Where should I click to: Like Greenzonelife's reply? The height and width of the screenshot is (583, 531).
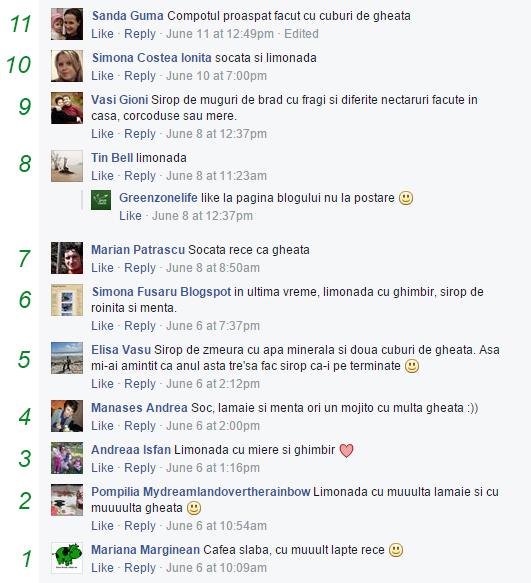130,216
